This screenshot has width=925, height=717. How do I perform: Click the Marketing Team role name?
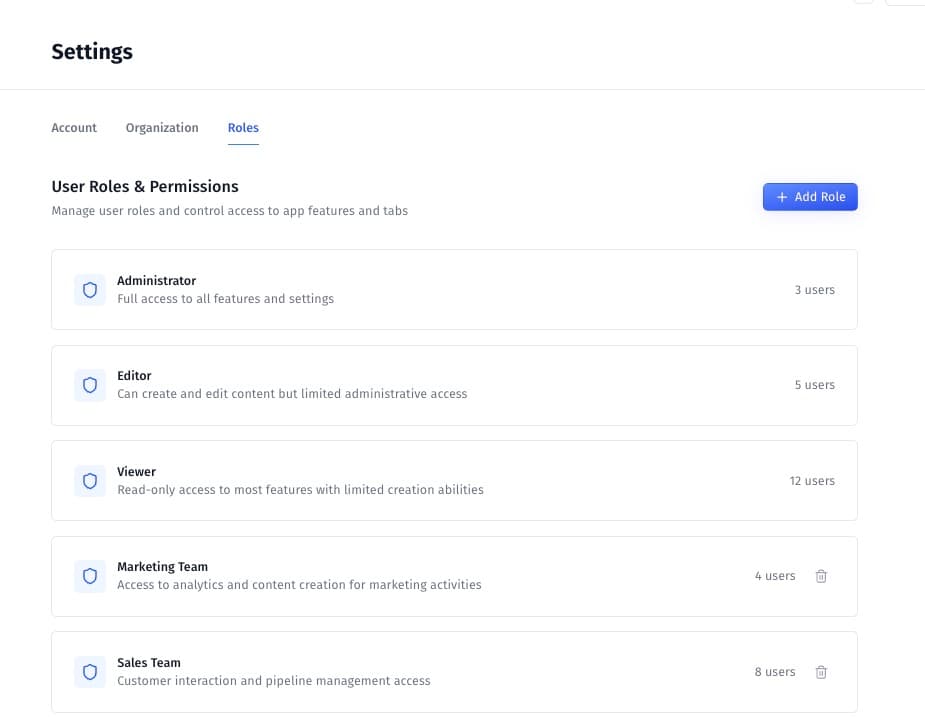pos(162,567)
